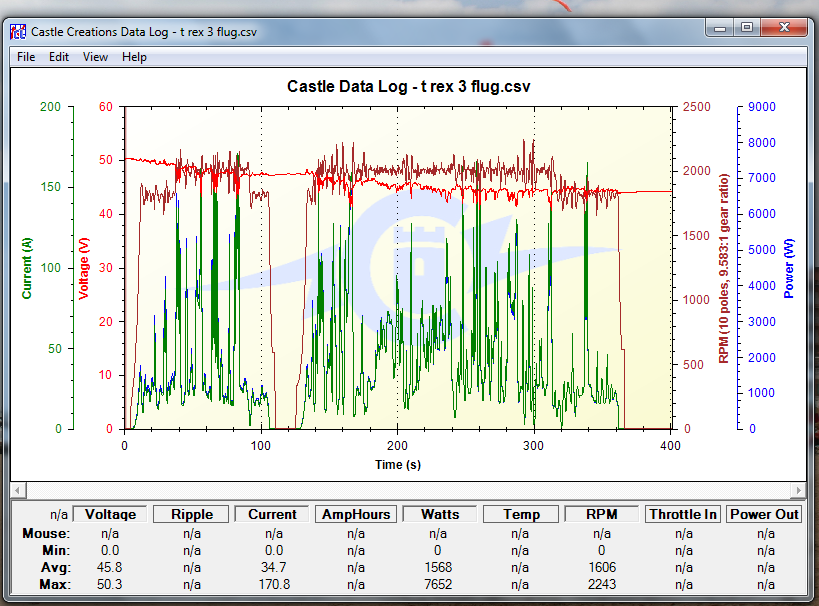Image resolution: width=819 pixels, height=606 pixels.
Task: Toggle the Voltage data series button
Action: [110, 514]
